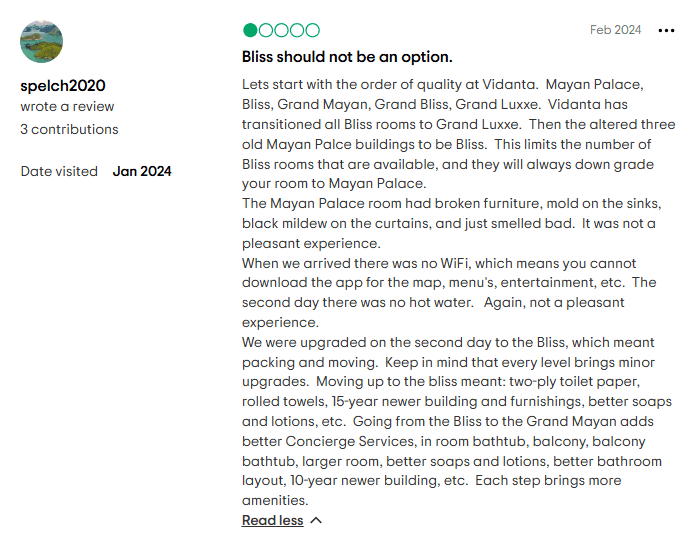
Task: Click the "3 contributions" text
Action: pyautogui.click(x=69, y=129)
